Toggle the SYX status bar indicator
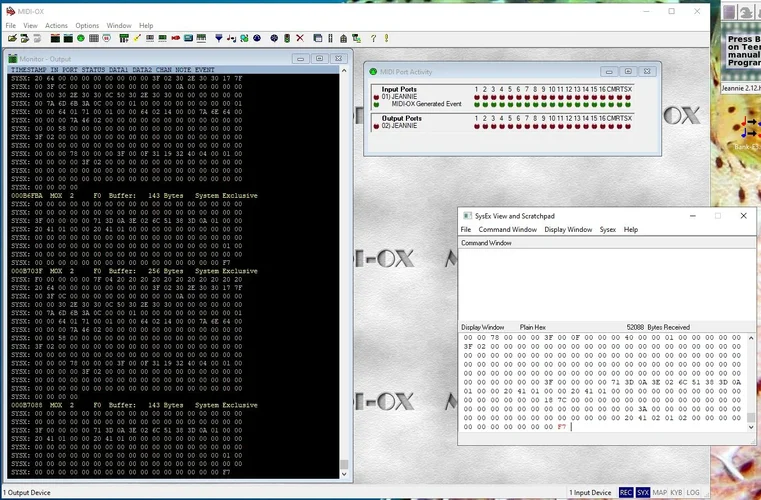This screenshot has height=500, width=761. (643, 493)
